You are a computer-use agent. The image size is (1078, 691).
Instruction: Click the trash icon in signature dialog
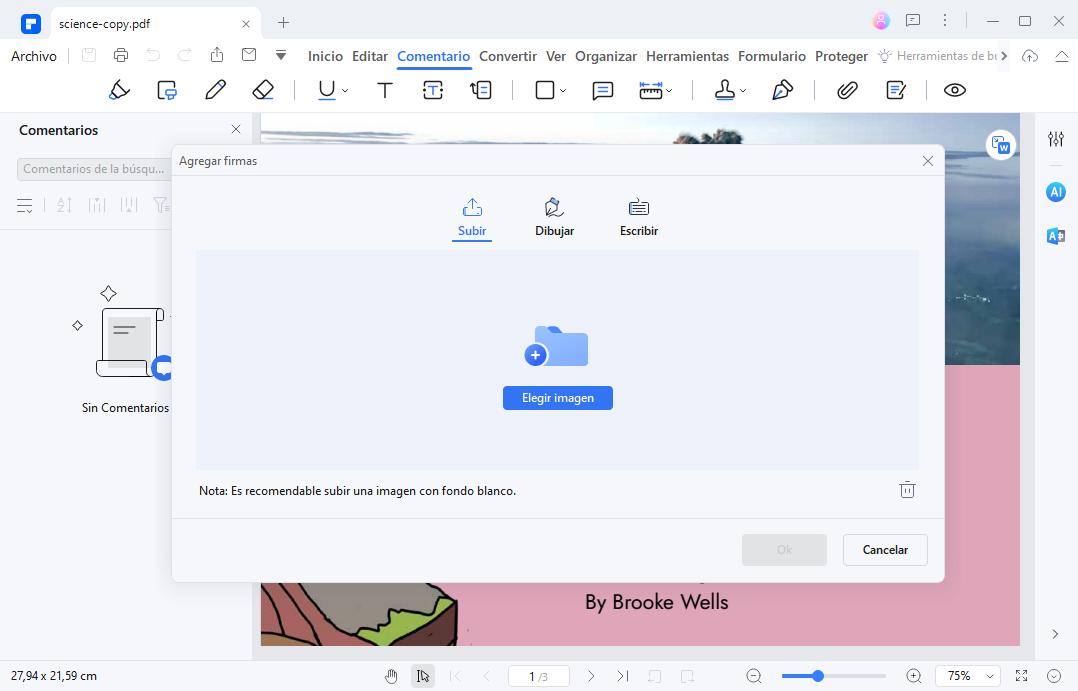[x=907, y=490]
